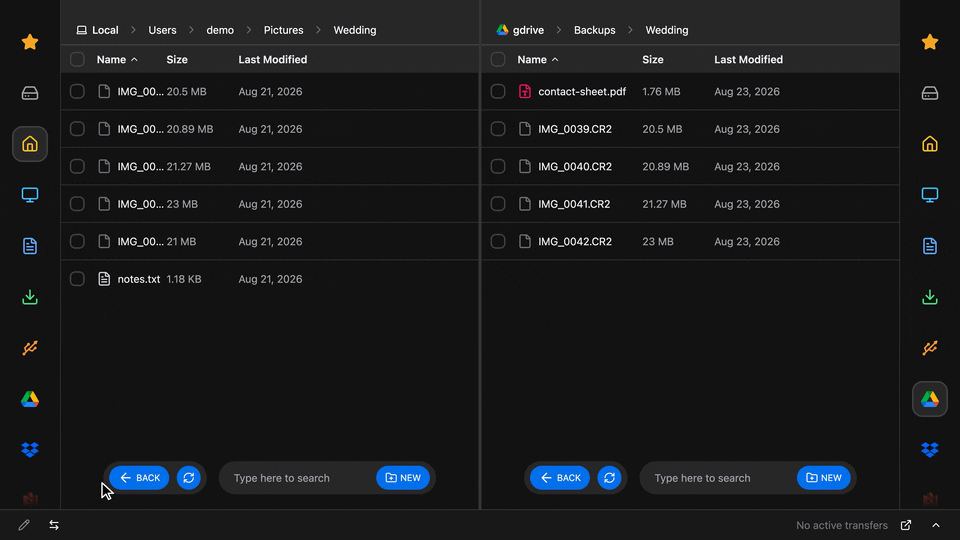
Task: Refresh the gdrive Wedding folder pane
Action: (609, 478)
